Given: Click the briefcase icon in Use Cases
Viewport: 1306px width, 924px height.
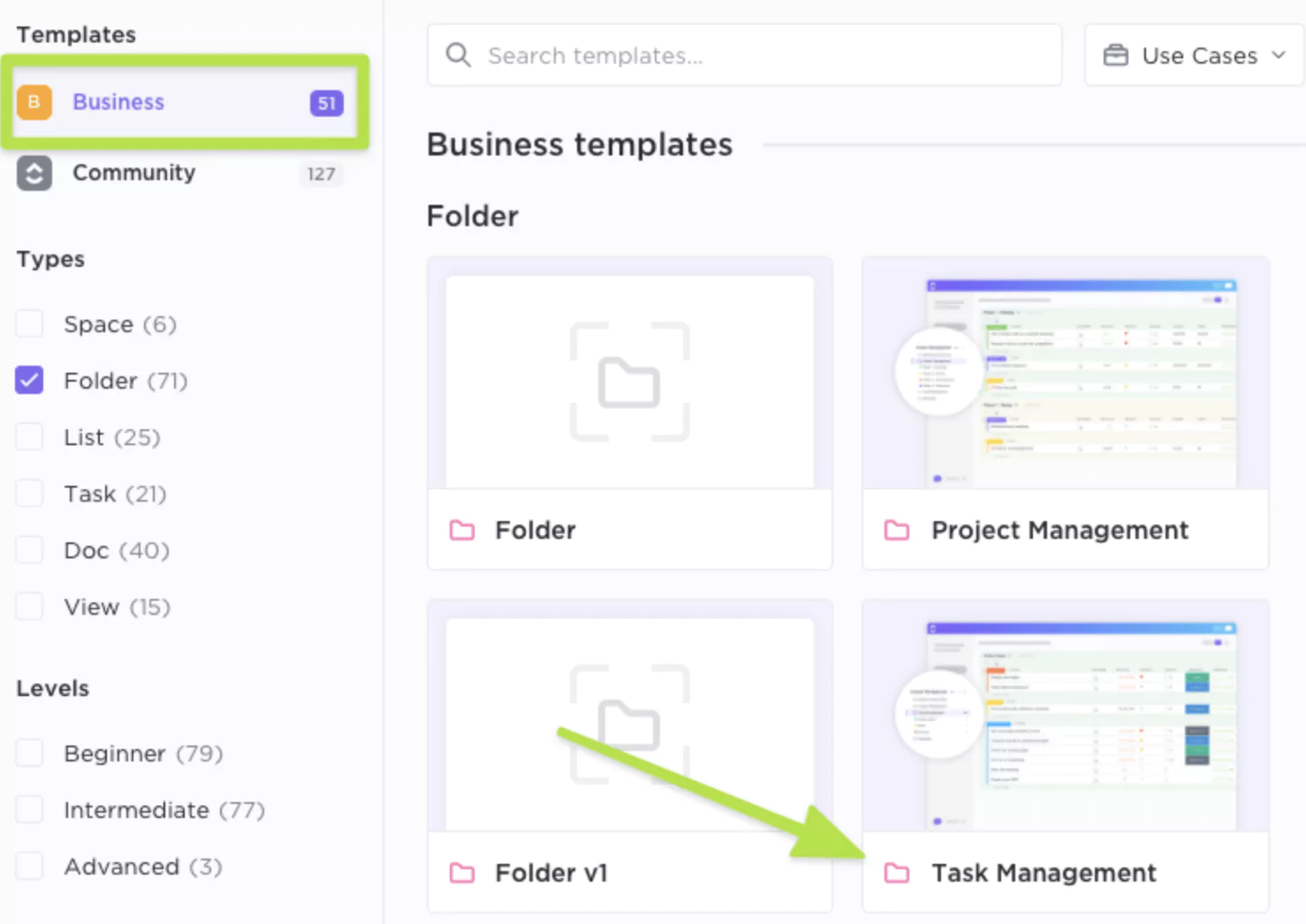Looking at the screenshot, I should tap(1115, 55).
